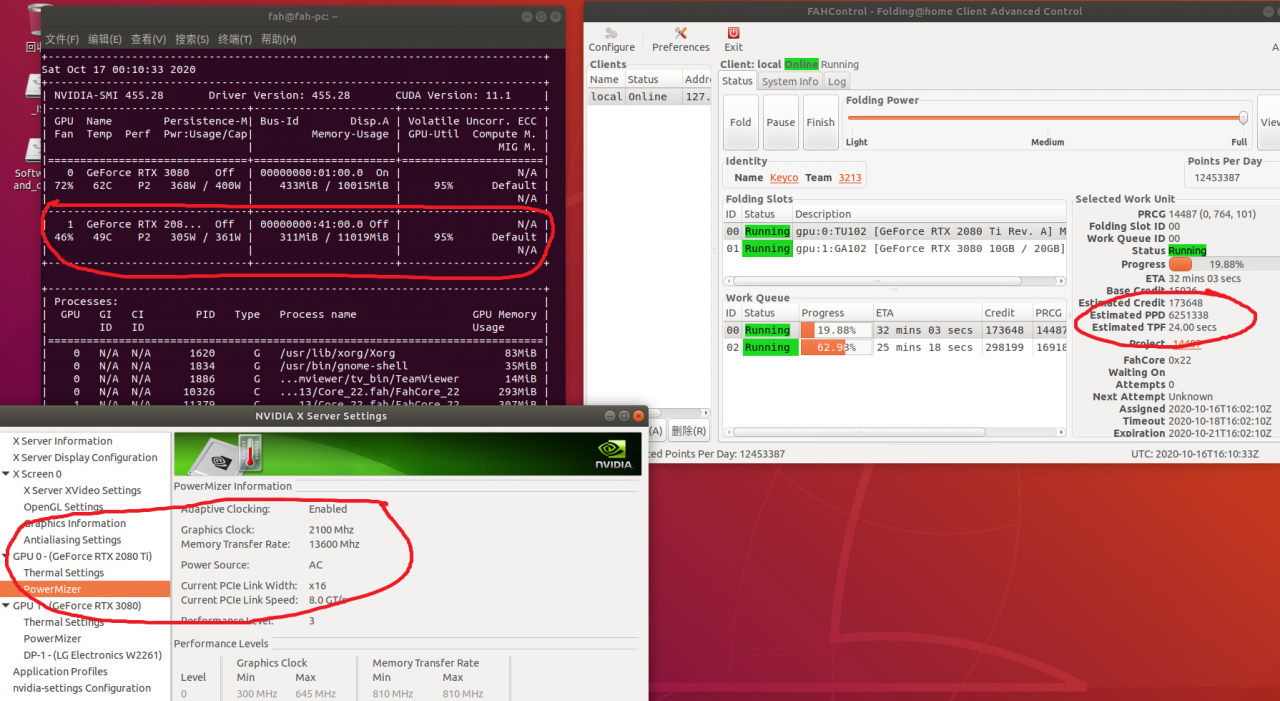Select PowerMizer under GPU 1
Viewport: 1280px width, 701px height.
tap(52, 638)
